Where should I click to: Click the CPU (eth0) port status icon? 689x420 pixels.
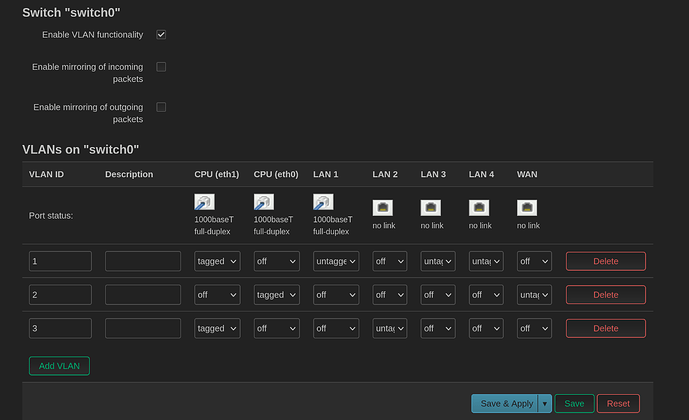264,202
